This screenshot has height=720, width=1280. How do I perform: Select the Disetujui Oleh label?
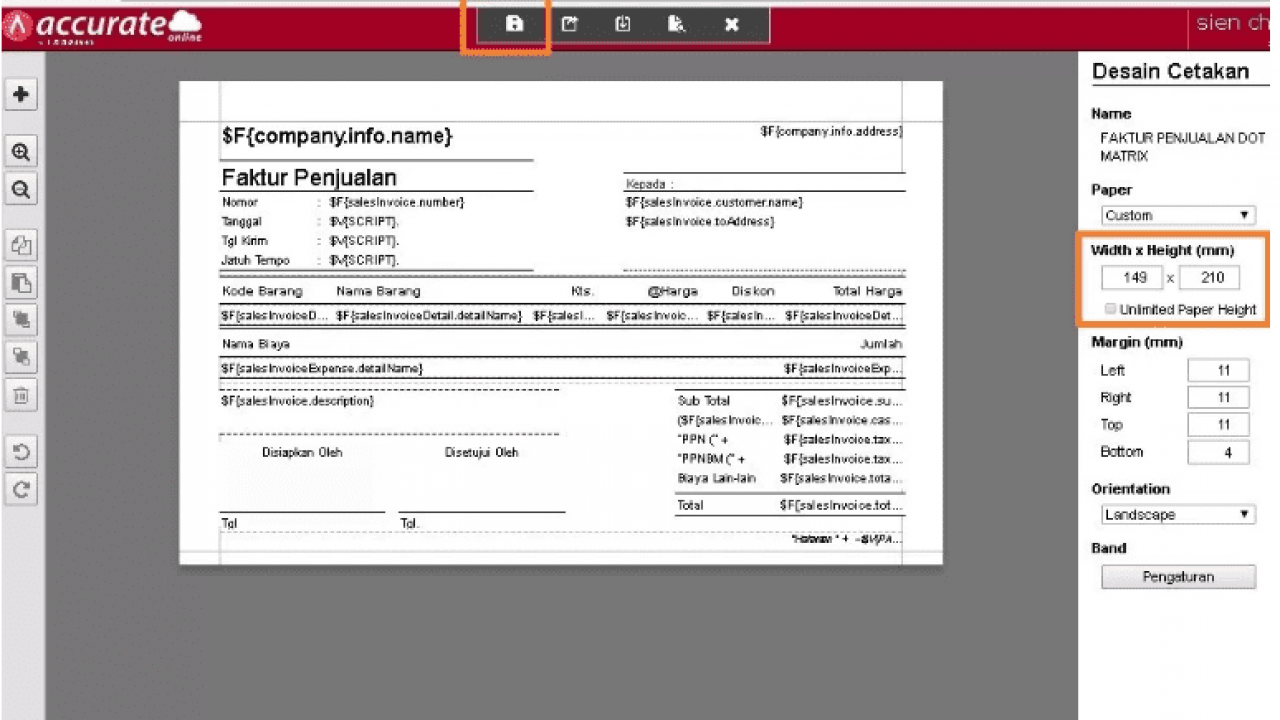tap(482, 452)
